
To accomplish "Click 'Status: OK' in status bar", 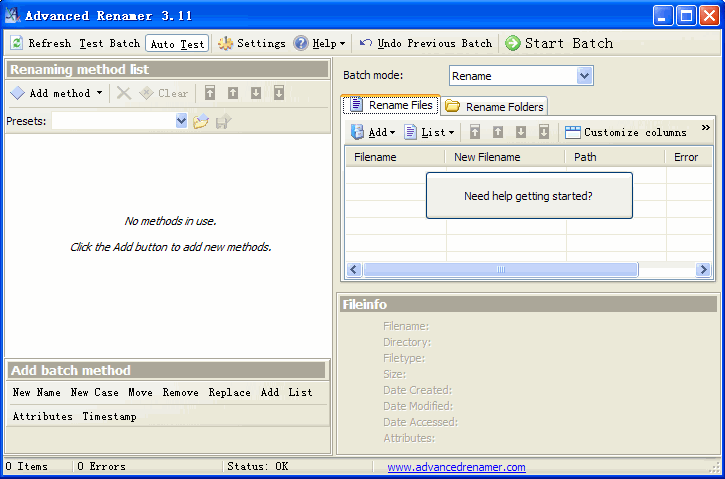I will coord(258,467).
